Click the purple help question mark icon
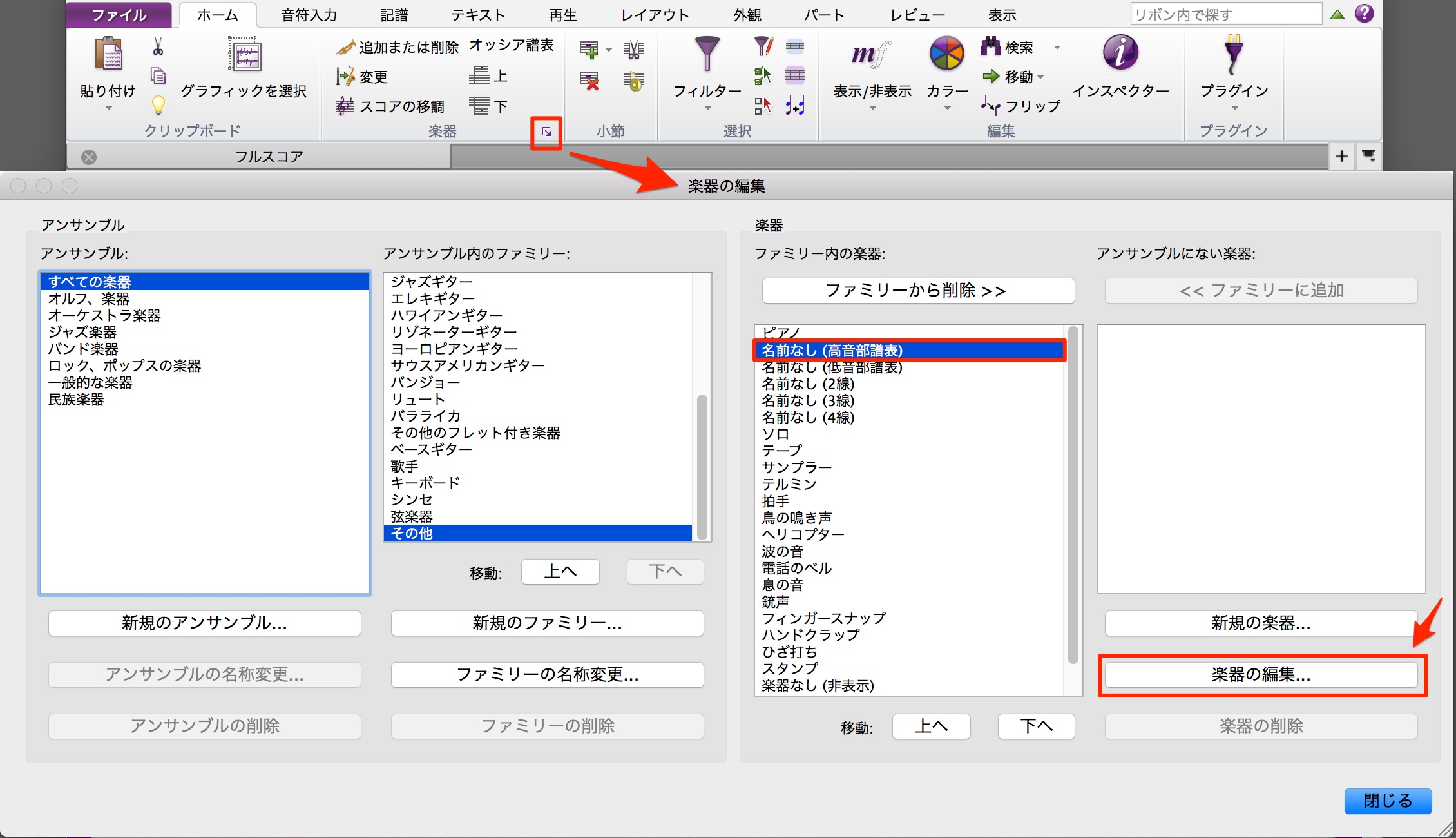 pyautogui.click(x=1365, y=14)
